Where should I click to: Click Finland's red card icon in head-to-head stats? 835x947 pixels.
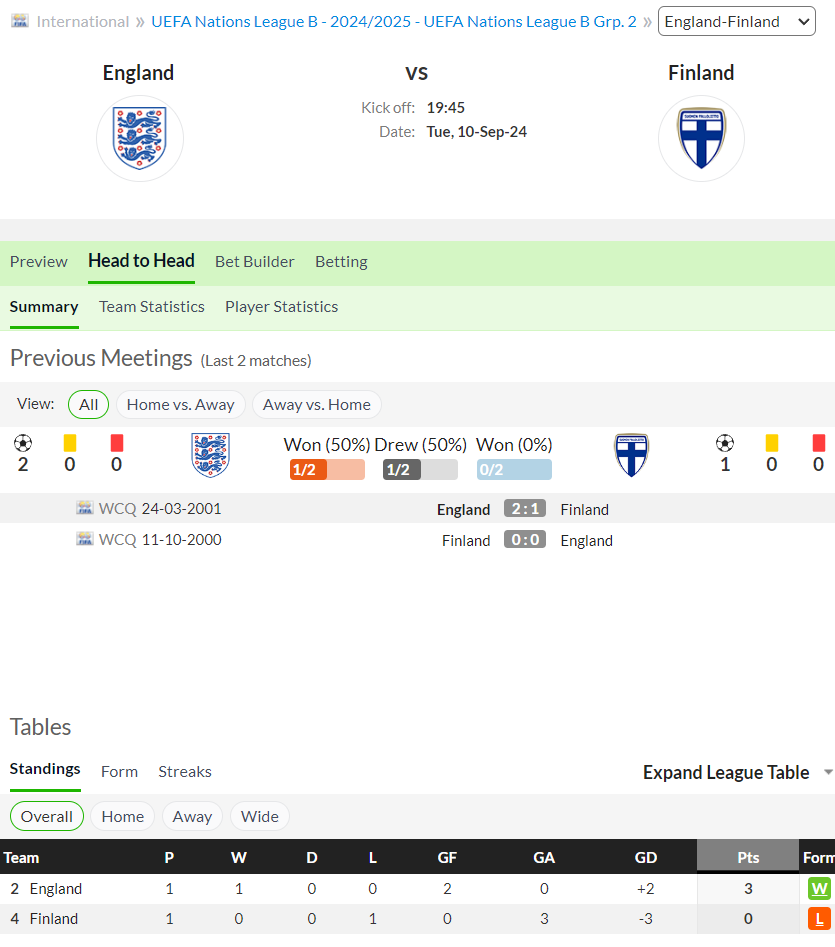pos(819,443)
